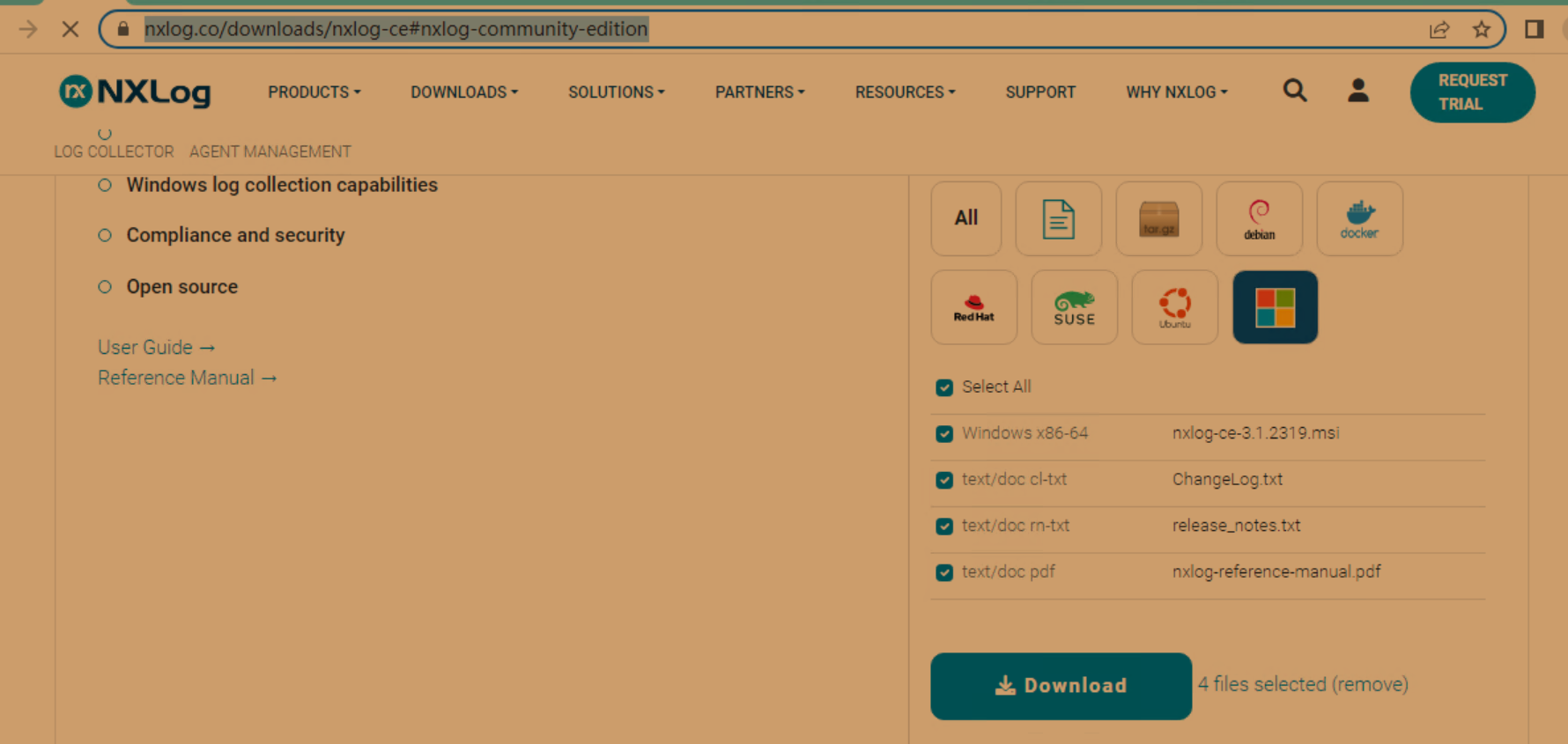Screen dimensions: 1568x744
Task: Filter downloads by Red Hat icon
Action: tap(973, 307)
